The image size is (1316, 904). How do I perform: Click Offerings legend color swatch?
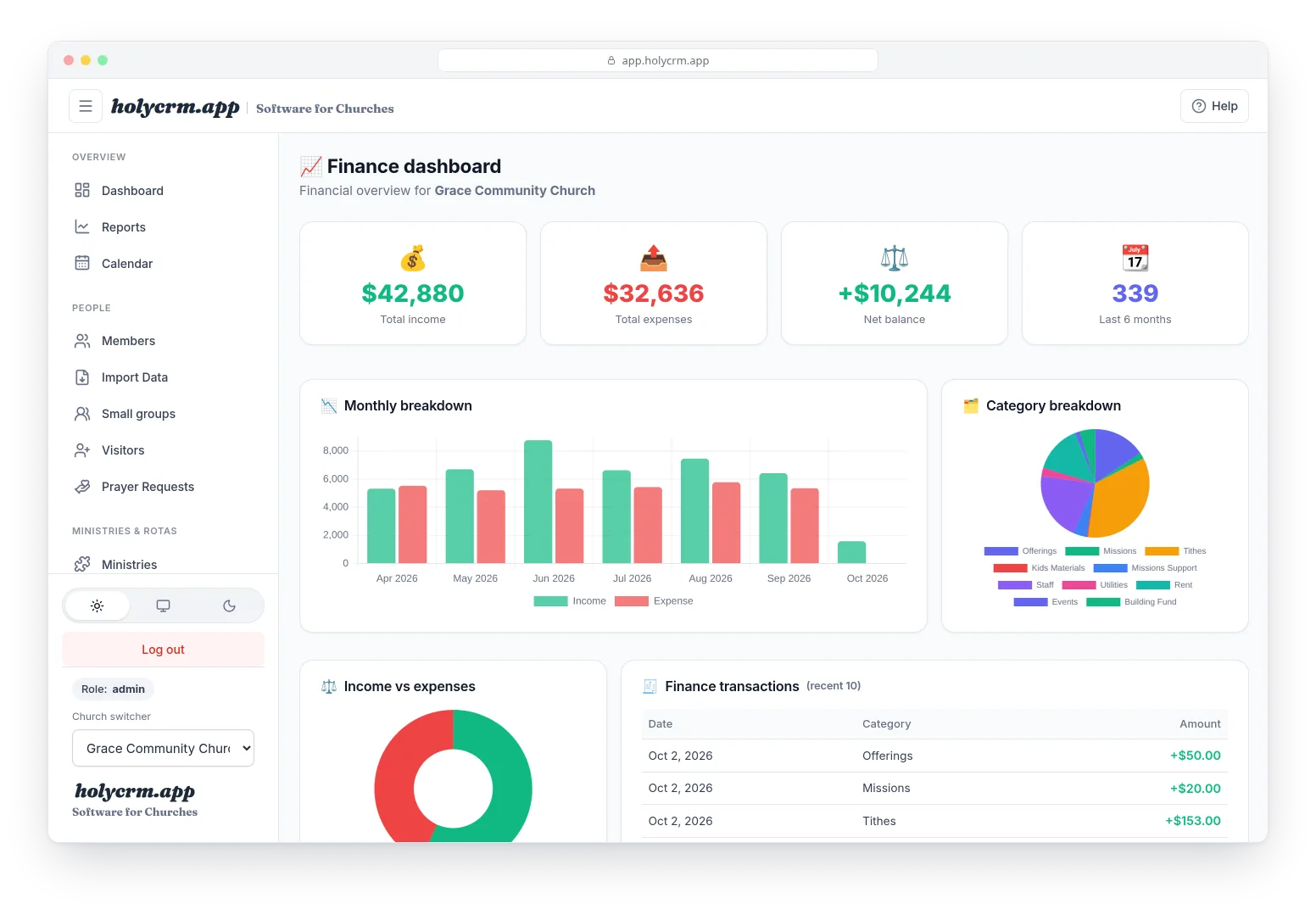coord(1001,551)
